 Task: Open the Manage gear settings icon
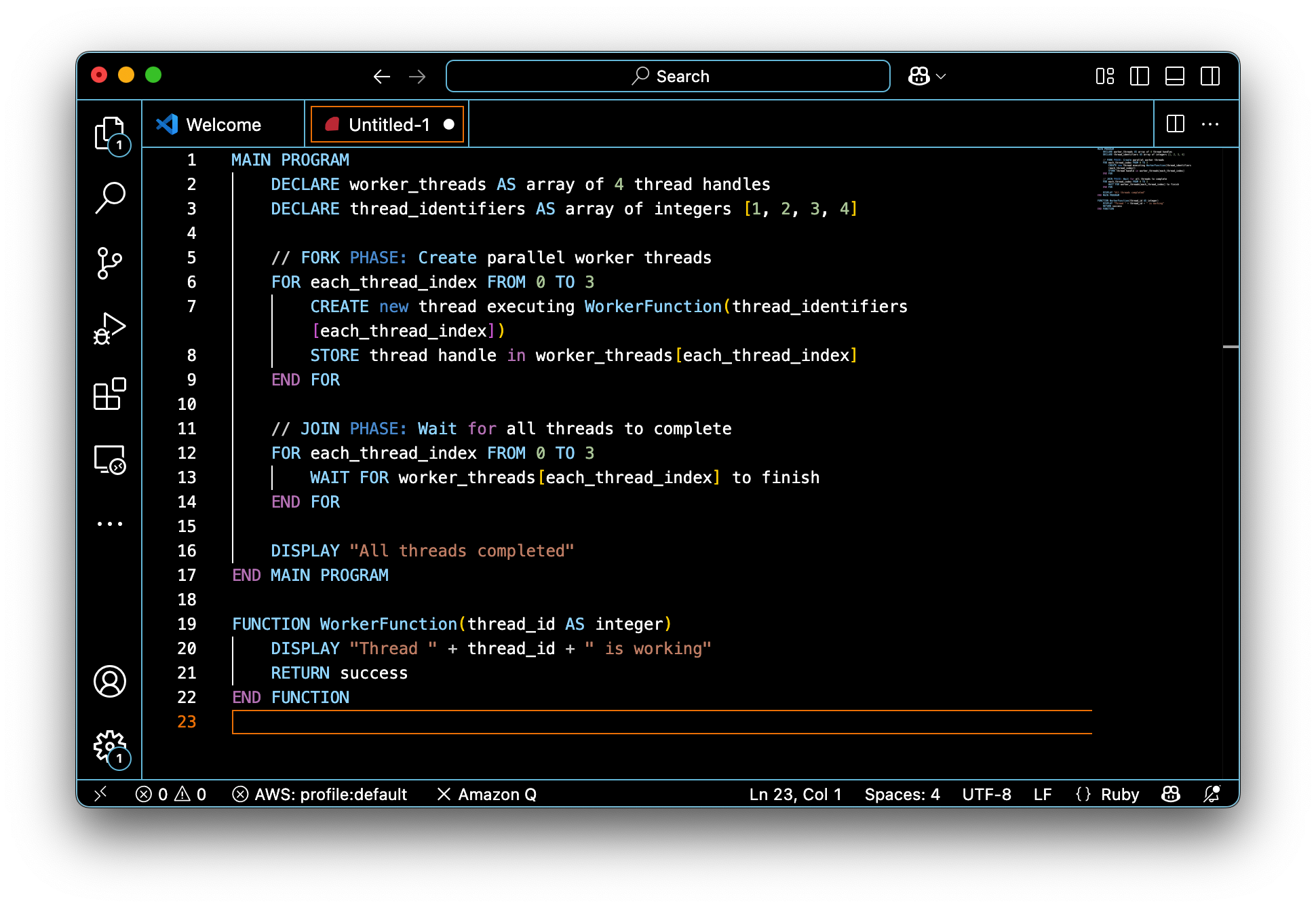[109, 746]
